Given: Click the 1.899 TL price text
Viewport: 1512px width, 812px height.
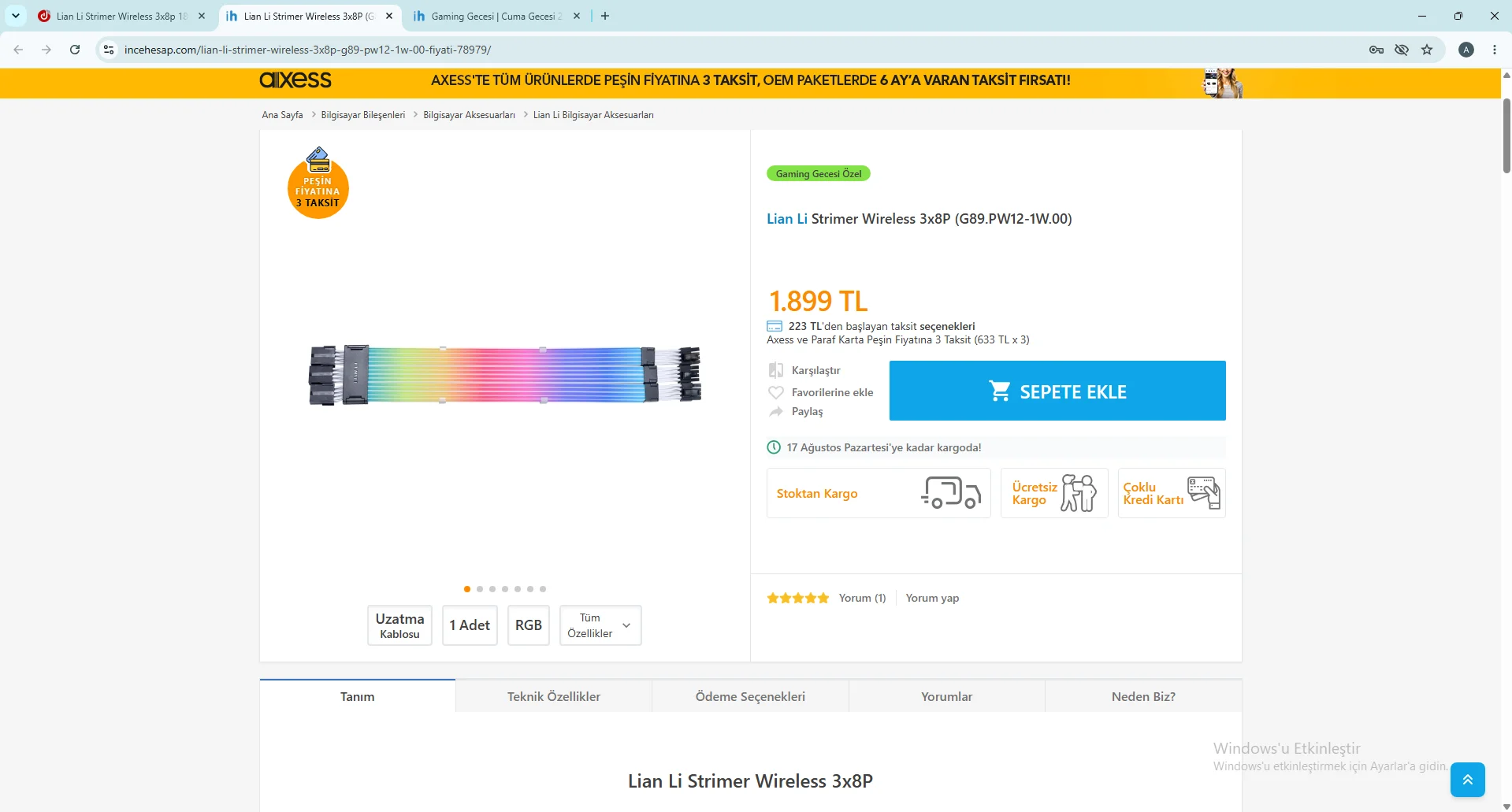Looking at the screenshot, I should click(818, 301).
